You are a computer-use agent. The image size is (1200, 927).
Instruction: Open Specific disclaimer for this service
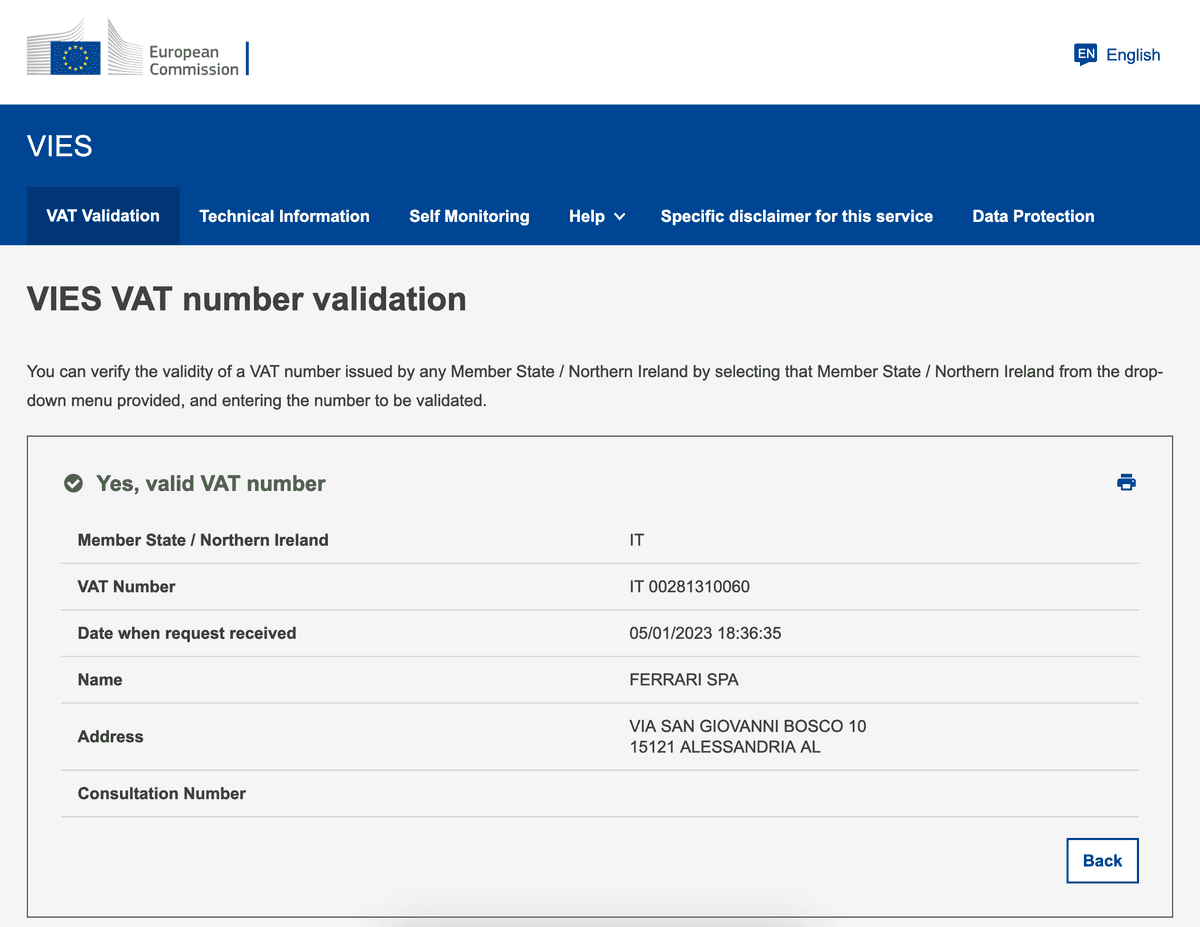click(x=796, y=216)
